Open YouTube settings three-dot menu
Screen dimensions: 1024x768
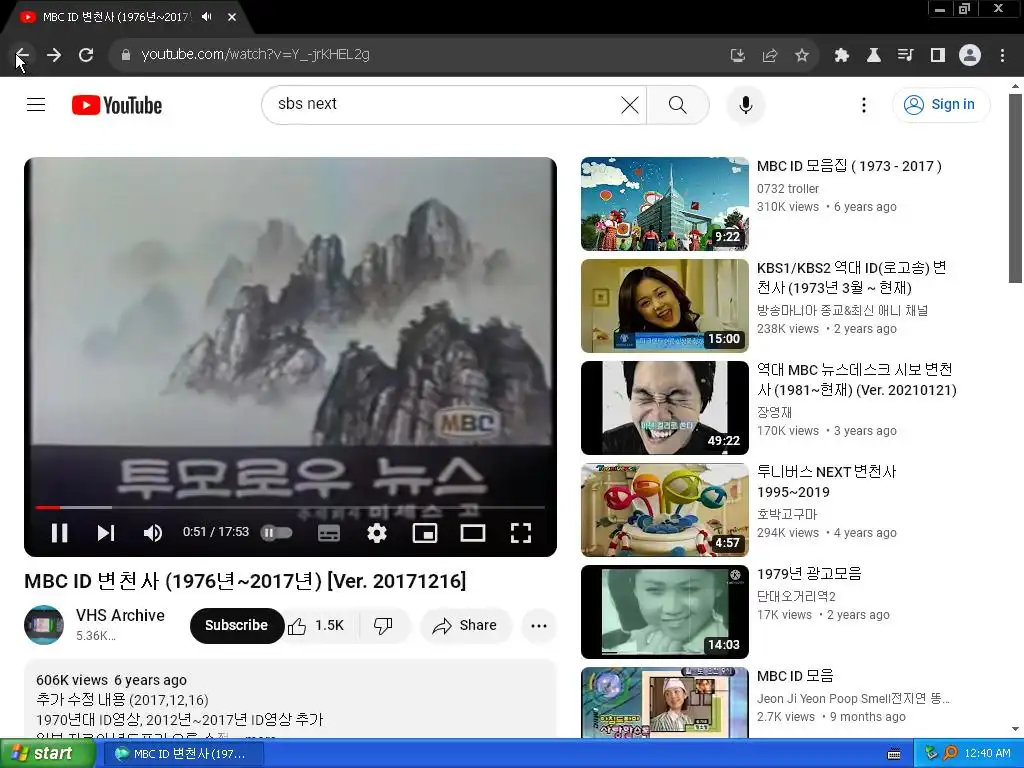(863, 104)
